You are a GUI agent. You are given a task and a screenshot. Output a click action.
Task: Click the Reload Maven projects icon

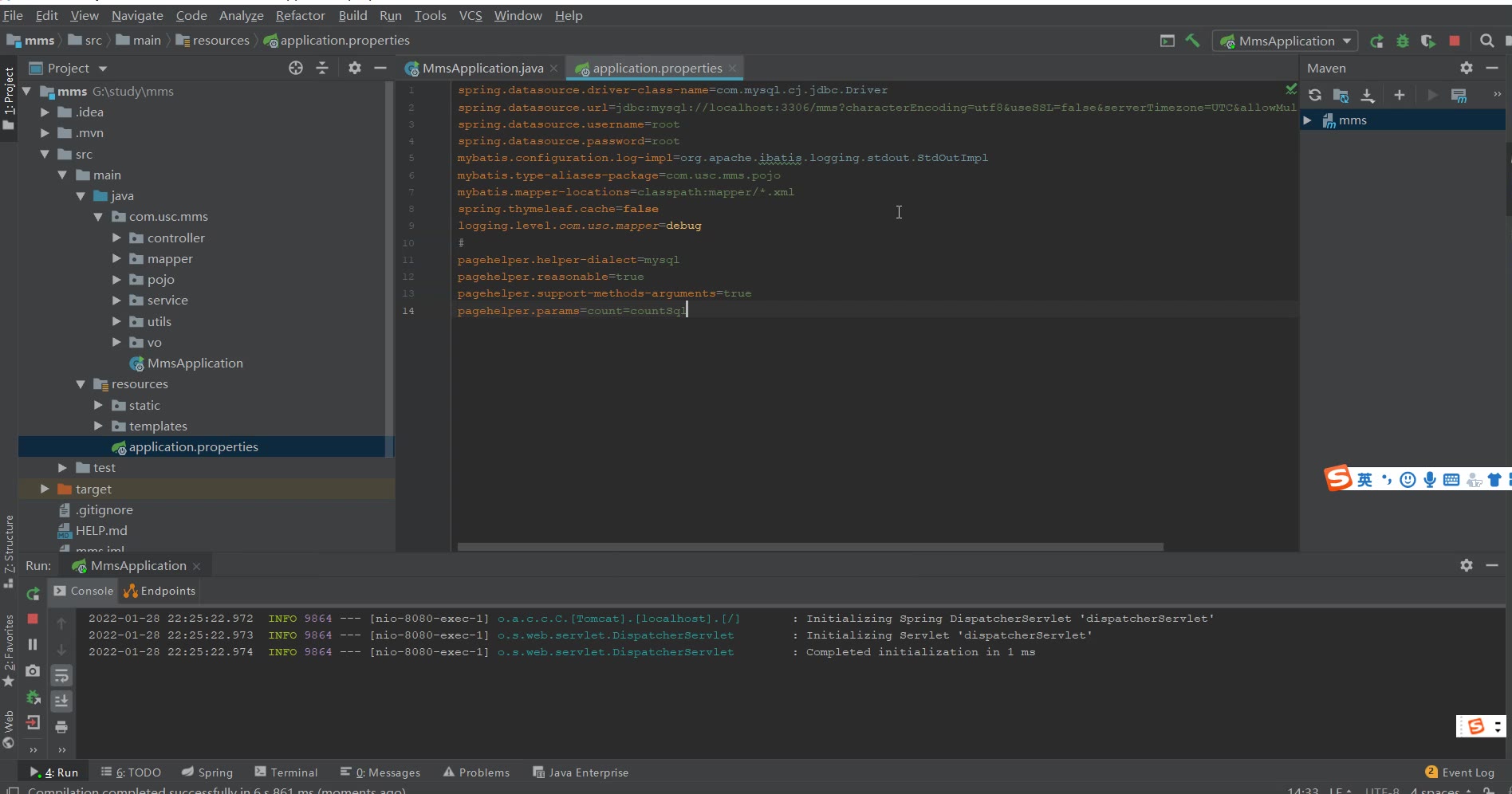1315,96
